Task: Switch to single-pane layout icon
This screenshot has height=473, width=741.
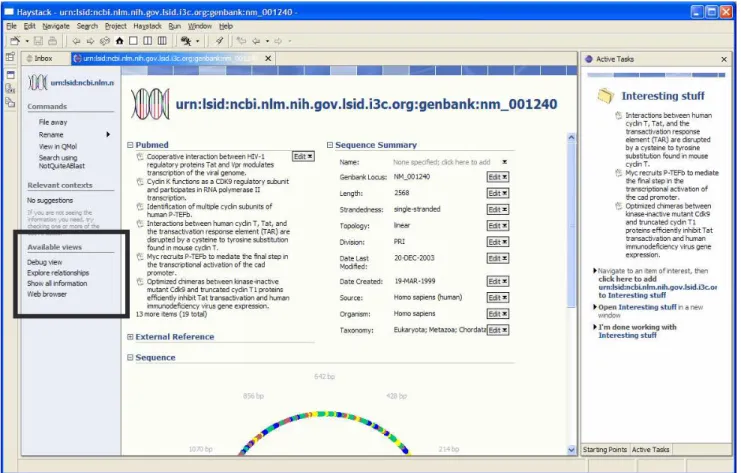Action: pos(133,41)
